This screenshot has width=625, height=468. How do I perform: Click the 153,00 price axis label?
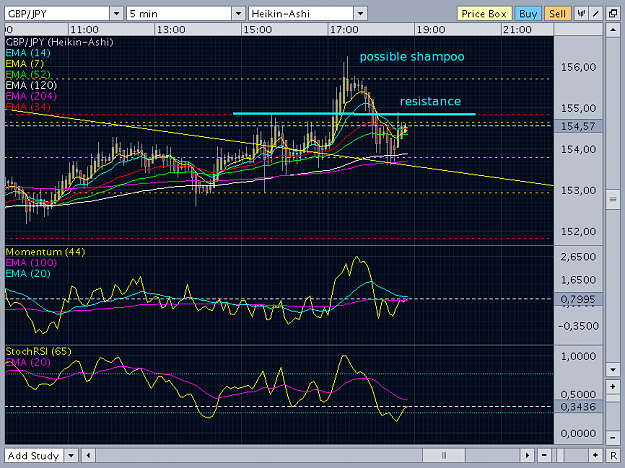point(578,191)
